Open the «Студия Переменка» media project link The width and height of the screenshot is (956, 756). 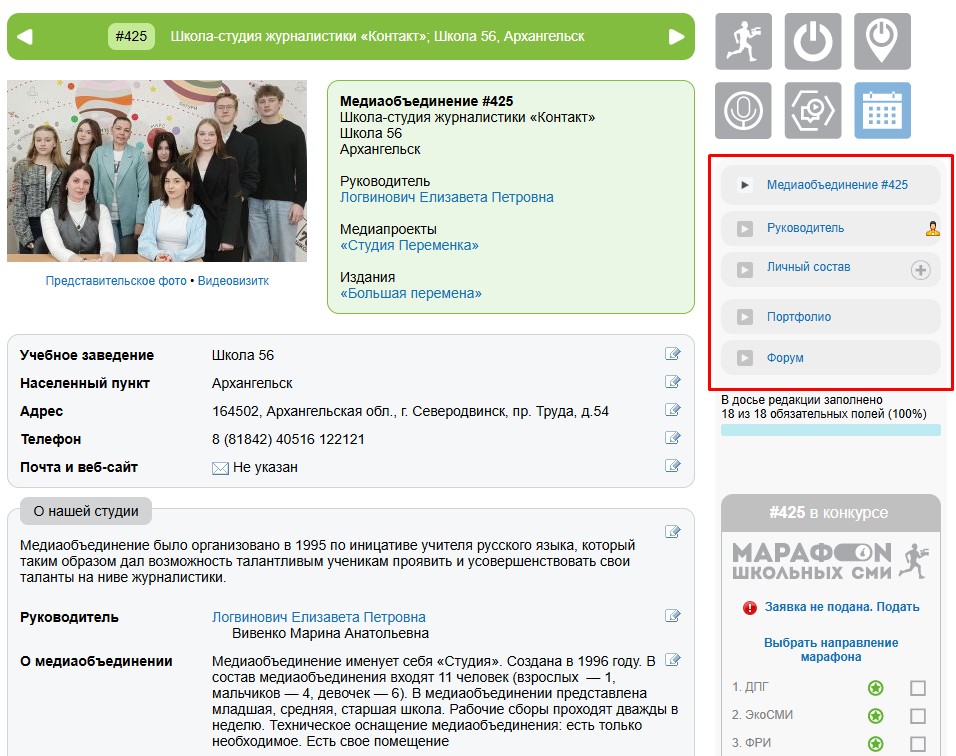409,245
